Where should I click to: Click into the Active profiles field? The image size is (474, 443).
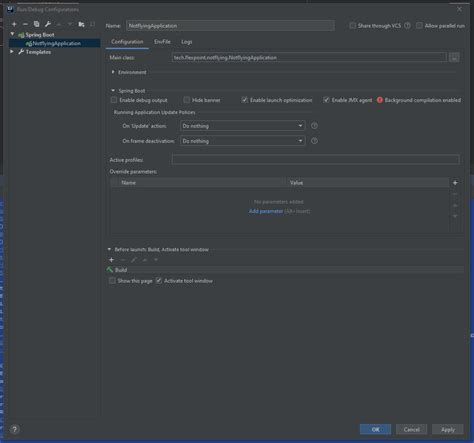pos(316,160)
